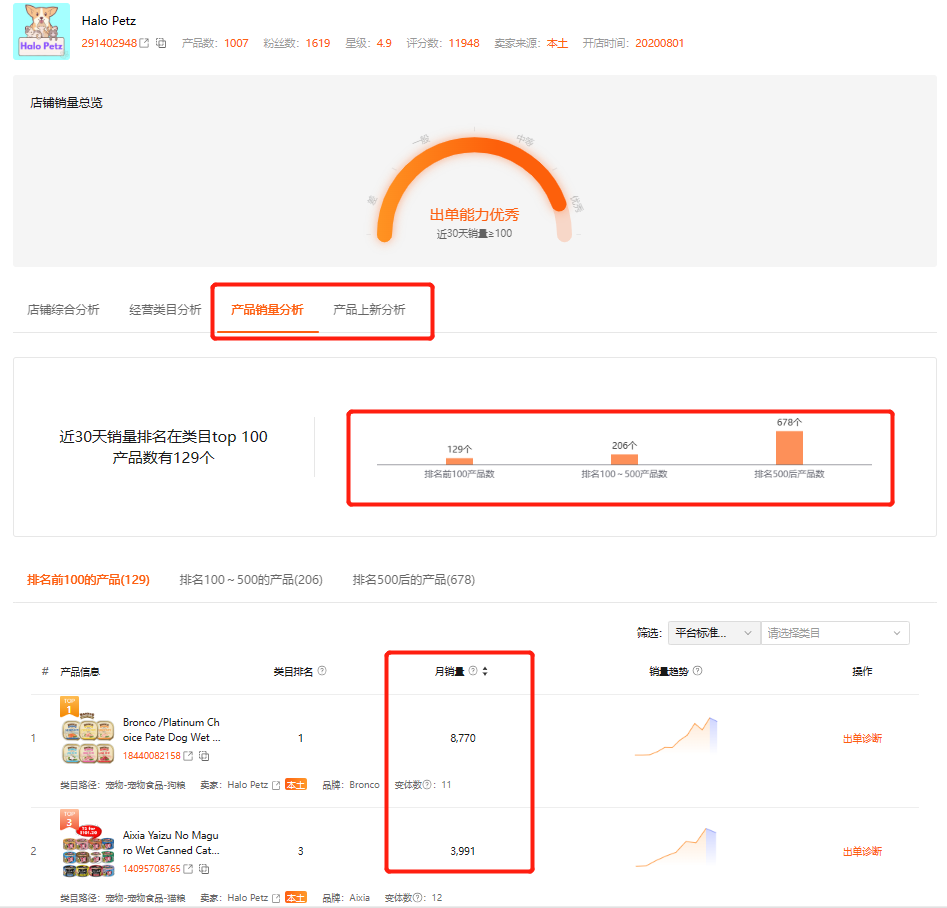The width and height of the screenshot is (947, 908).
Task: Click 出单诊断 for Aixia product
Action: (862, 851)
